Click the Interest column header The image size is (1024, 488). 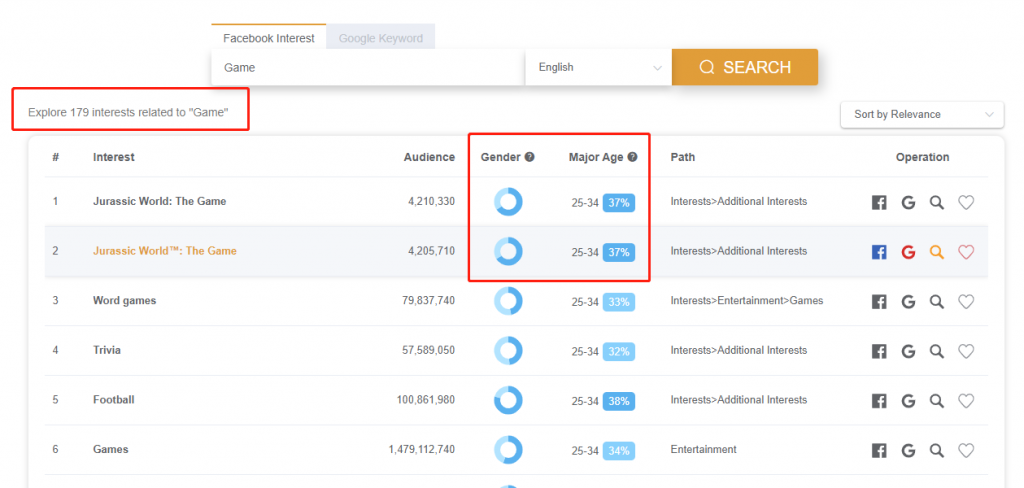pos(114,157)
